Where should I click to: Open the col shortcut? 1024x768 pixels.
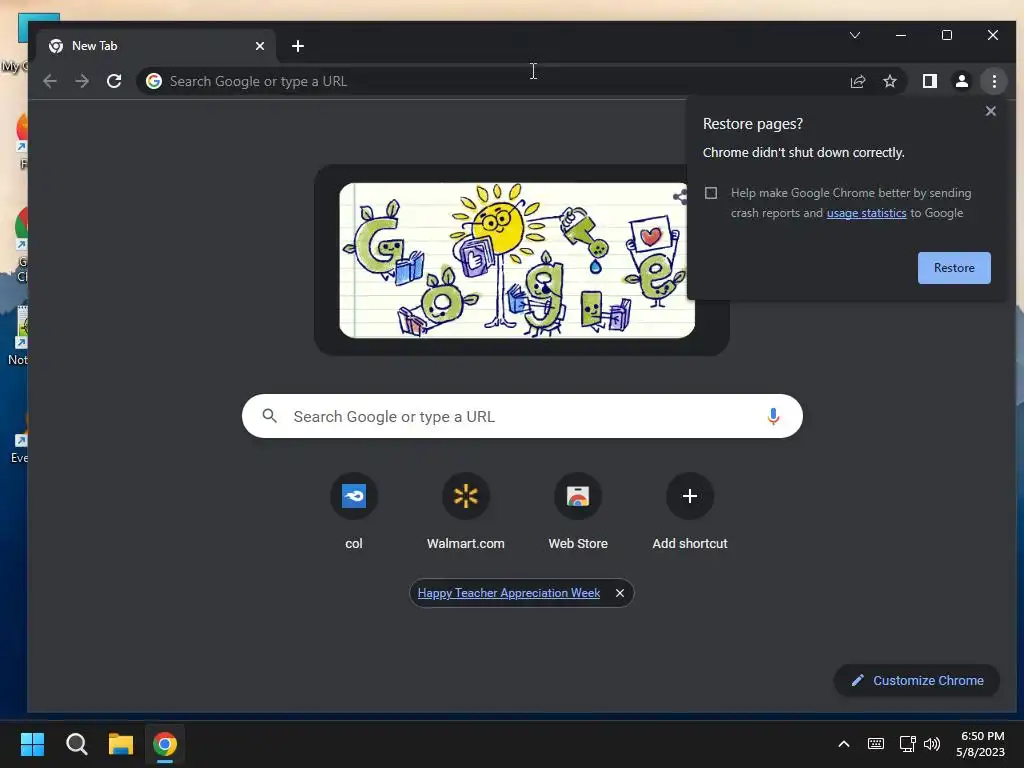353,513
